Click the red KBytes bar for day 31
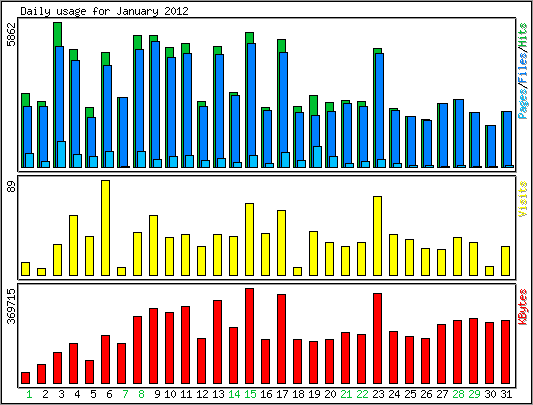 click(x=505, y=352)
